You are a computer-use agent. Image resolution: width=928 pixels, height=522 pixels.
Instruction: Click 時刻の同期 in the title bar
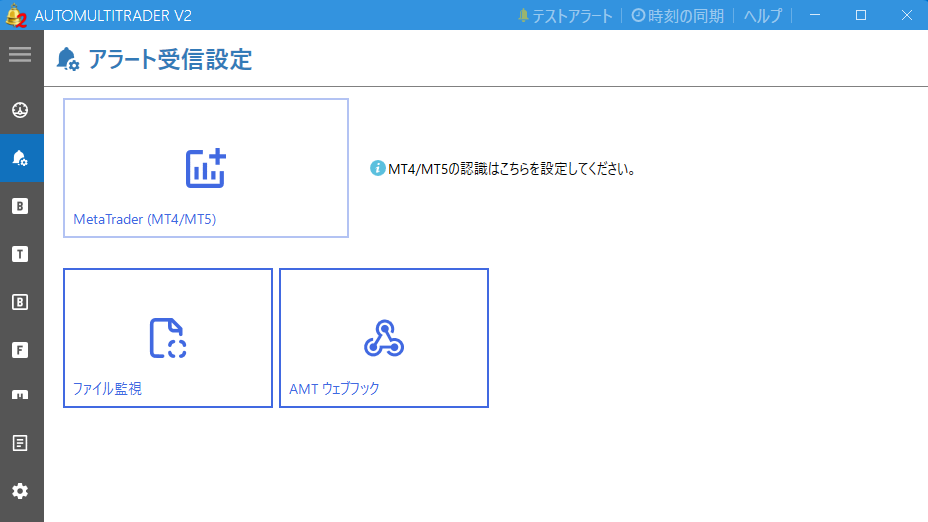pyautogui.click(x=678, y=16)
